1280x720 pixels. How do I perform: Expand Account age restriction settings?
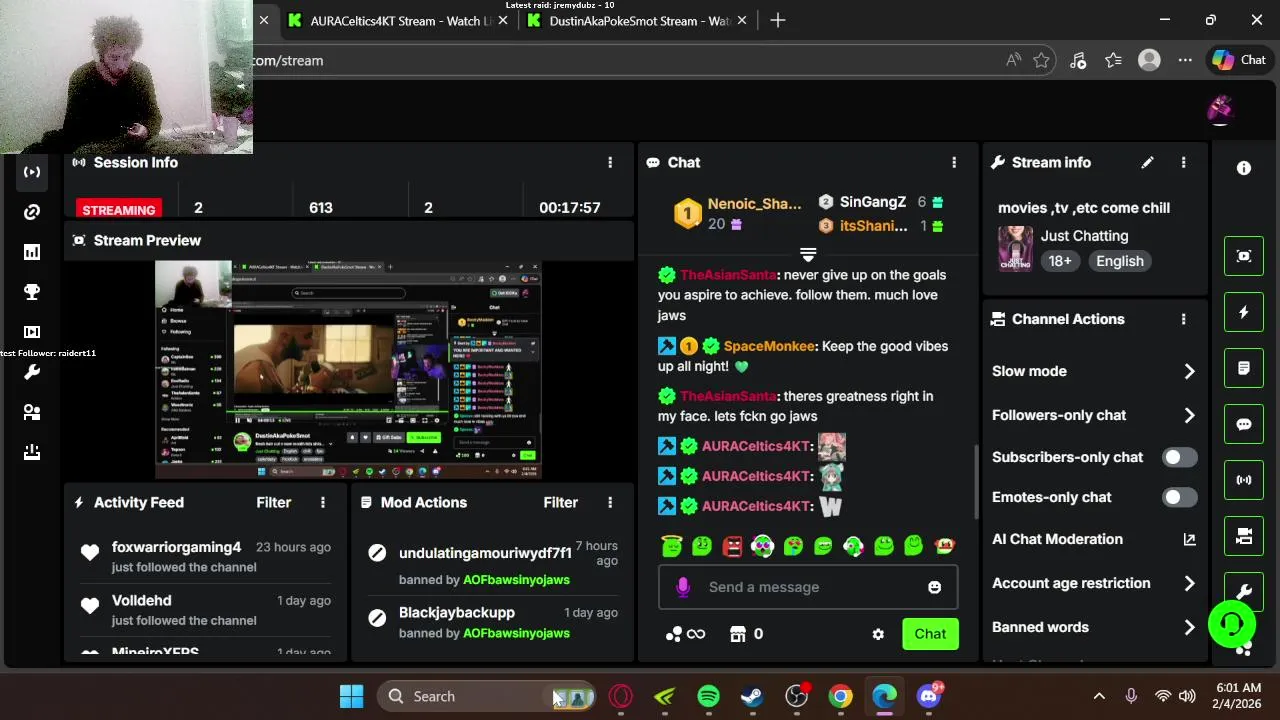click(1189, 583)
